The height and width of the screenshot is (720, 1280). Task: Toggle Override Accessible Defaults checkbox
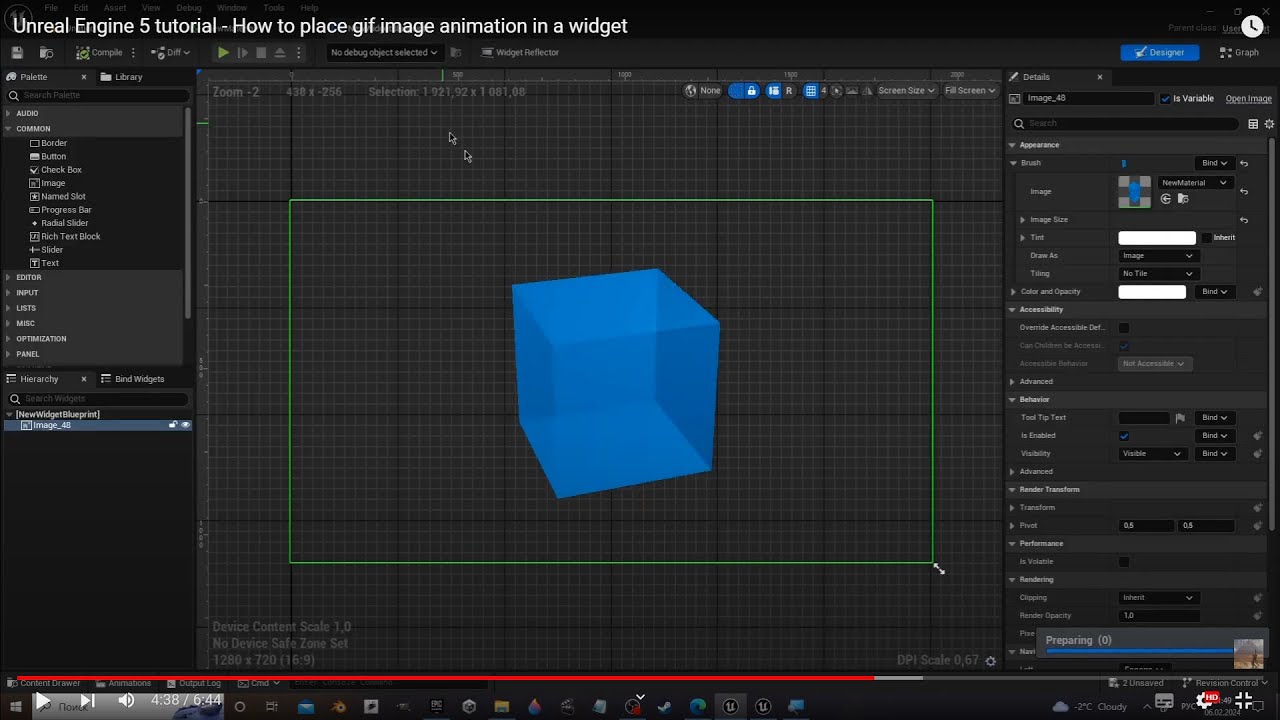pos(1124,328)
